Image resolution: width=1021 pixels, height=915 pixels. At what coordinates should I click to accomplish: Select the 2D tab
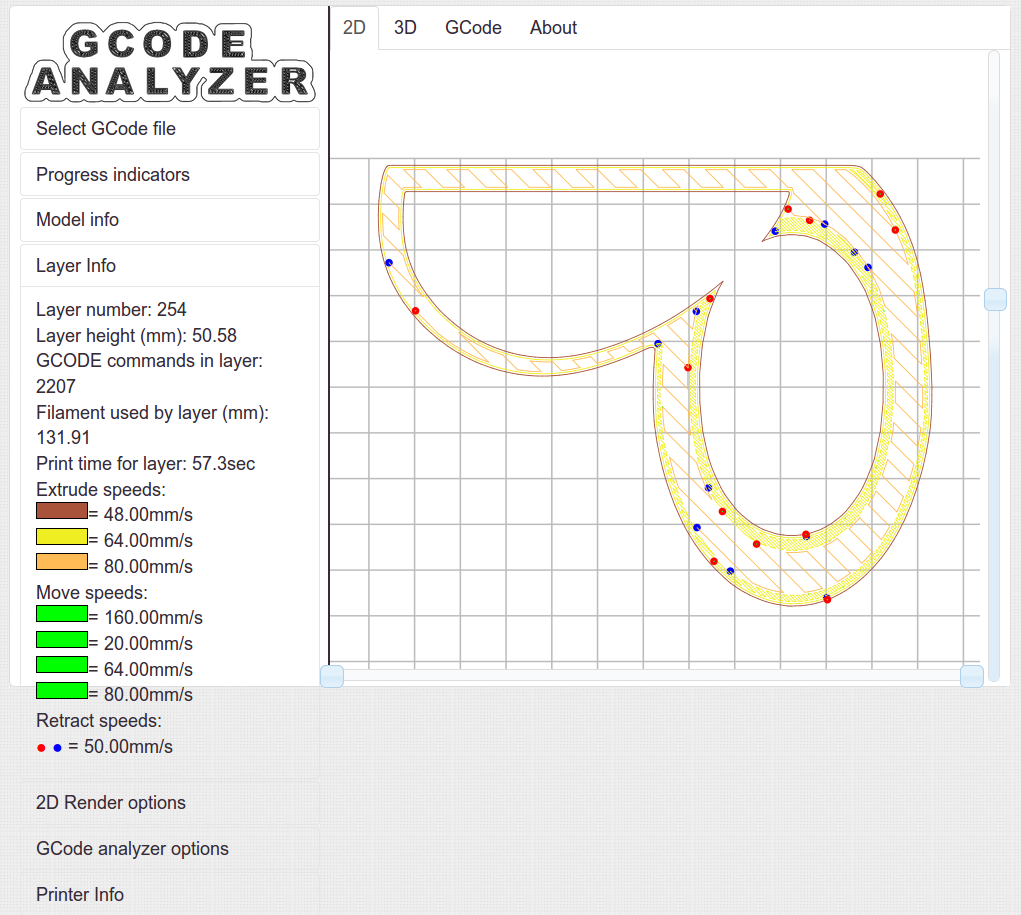click(x=354, y=28)
